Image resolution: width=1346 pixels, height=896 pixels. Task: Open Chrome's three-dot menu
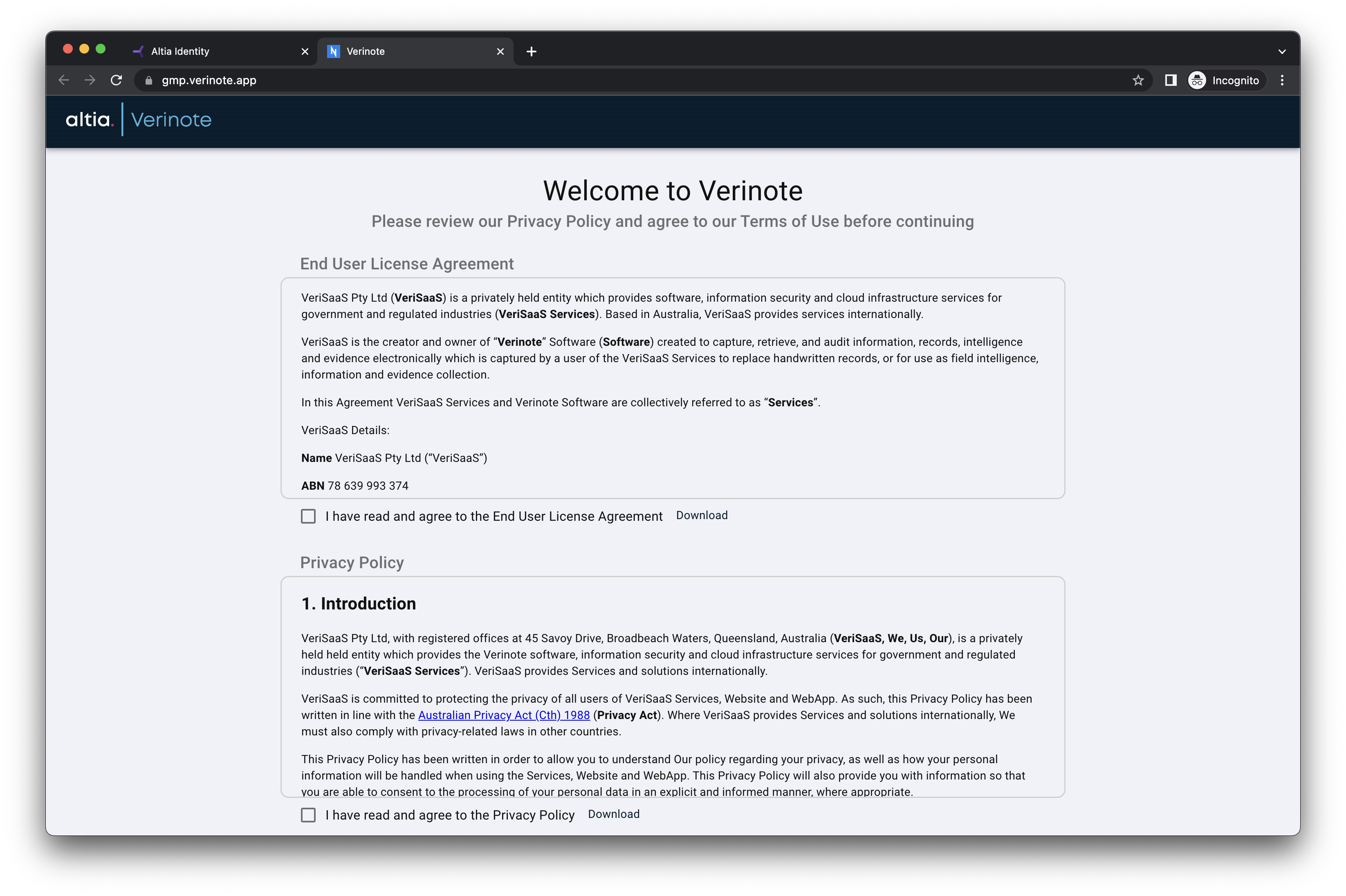pos(1282,80)
